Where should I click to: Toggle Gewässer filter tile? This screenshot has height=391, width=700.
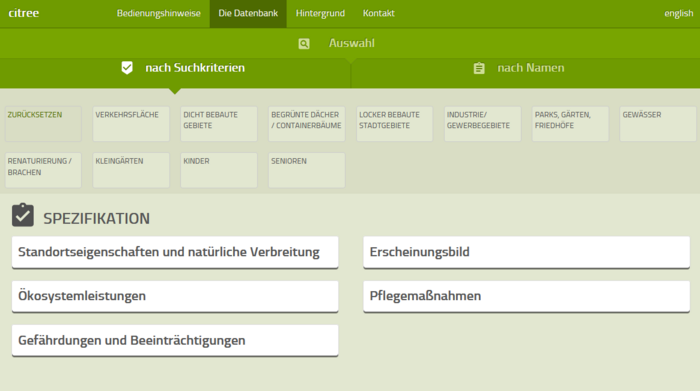point(658,124)
